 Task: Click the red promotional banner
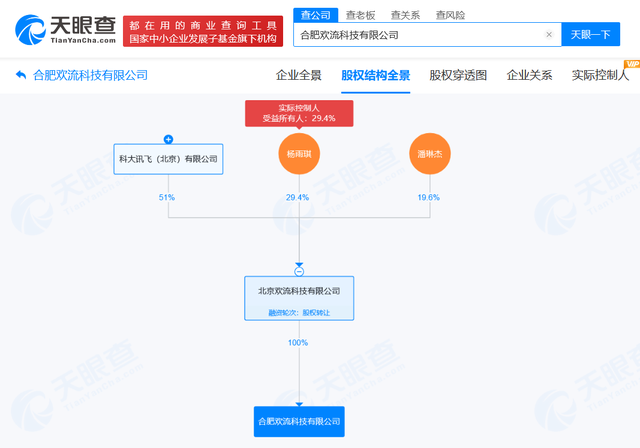click(x=203, y=31)
